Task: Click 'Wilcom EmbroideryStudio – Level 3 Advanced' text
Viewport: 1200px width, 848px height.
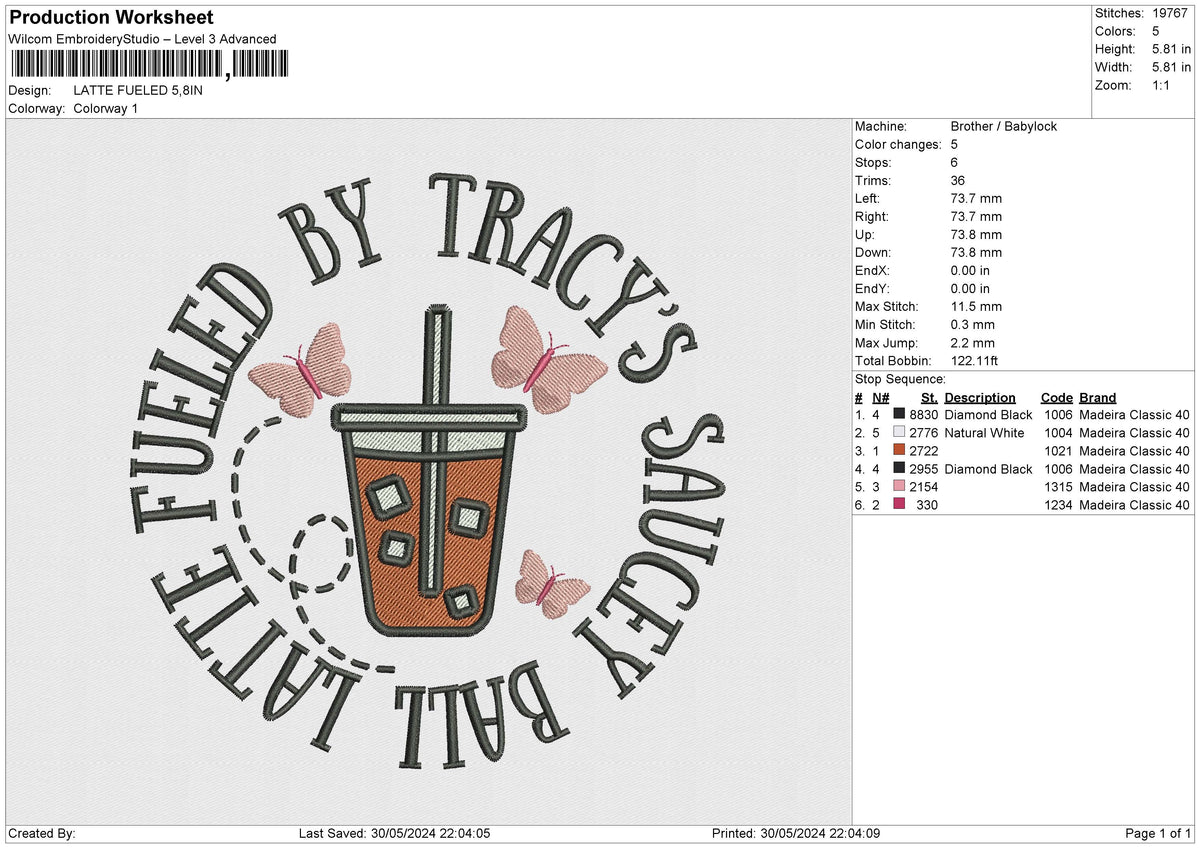Action: coord(142,39)
